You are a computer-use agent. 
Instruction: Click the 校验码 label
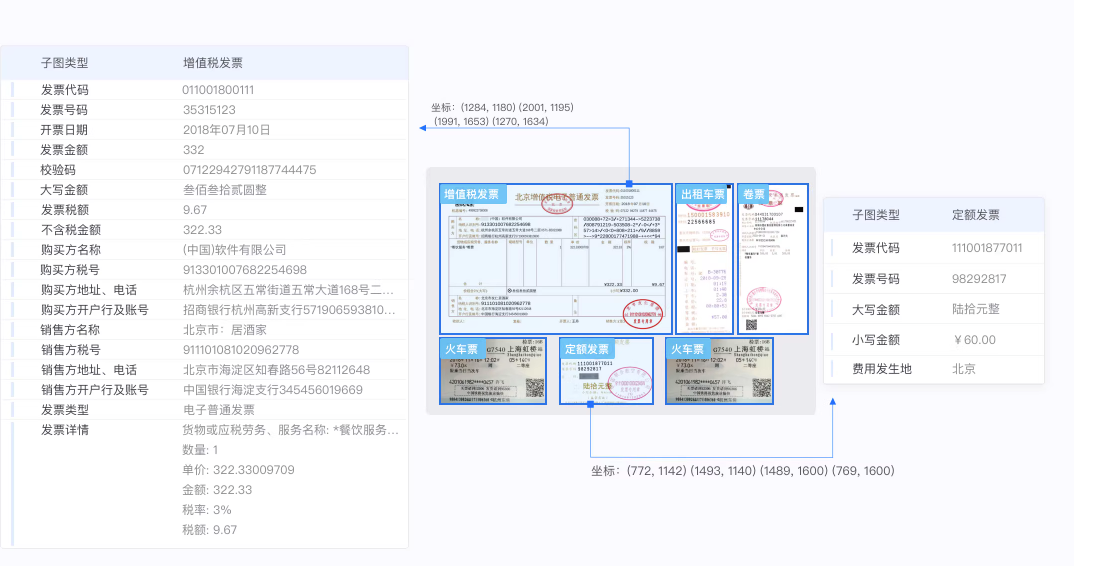(x=58, y=170)
